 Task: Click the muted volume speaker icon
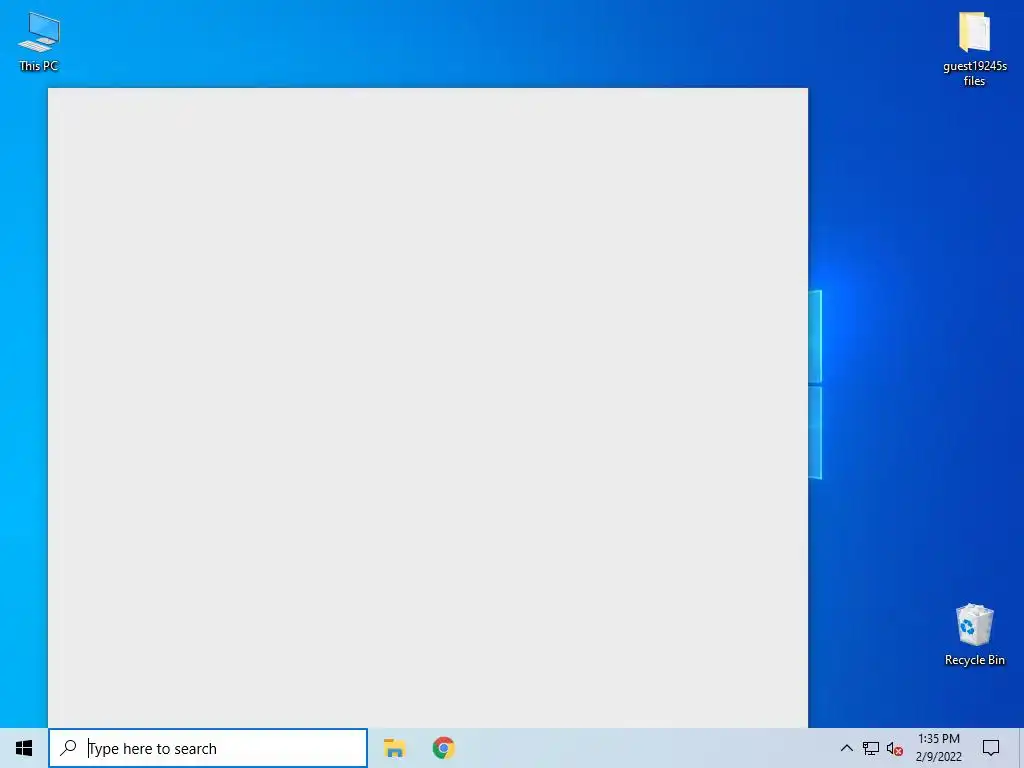pos(895,748)
